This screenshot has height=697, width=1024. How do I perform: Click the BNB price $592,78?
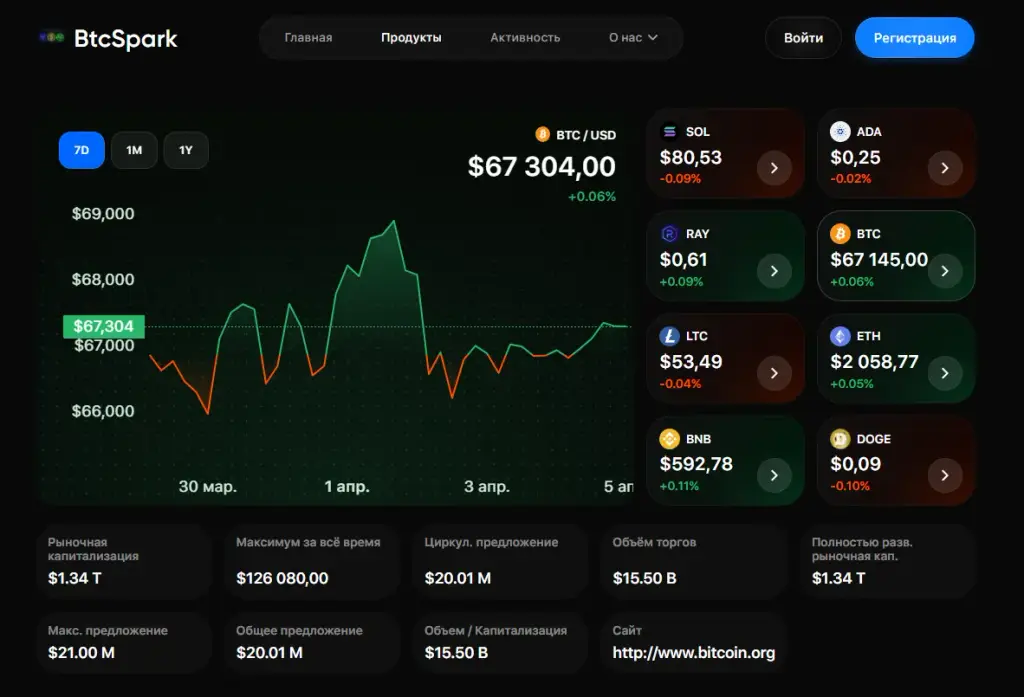(x=696, y=464)
